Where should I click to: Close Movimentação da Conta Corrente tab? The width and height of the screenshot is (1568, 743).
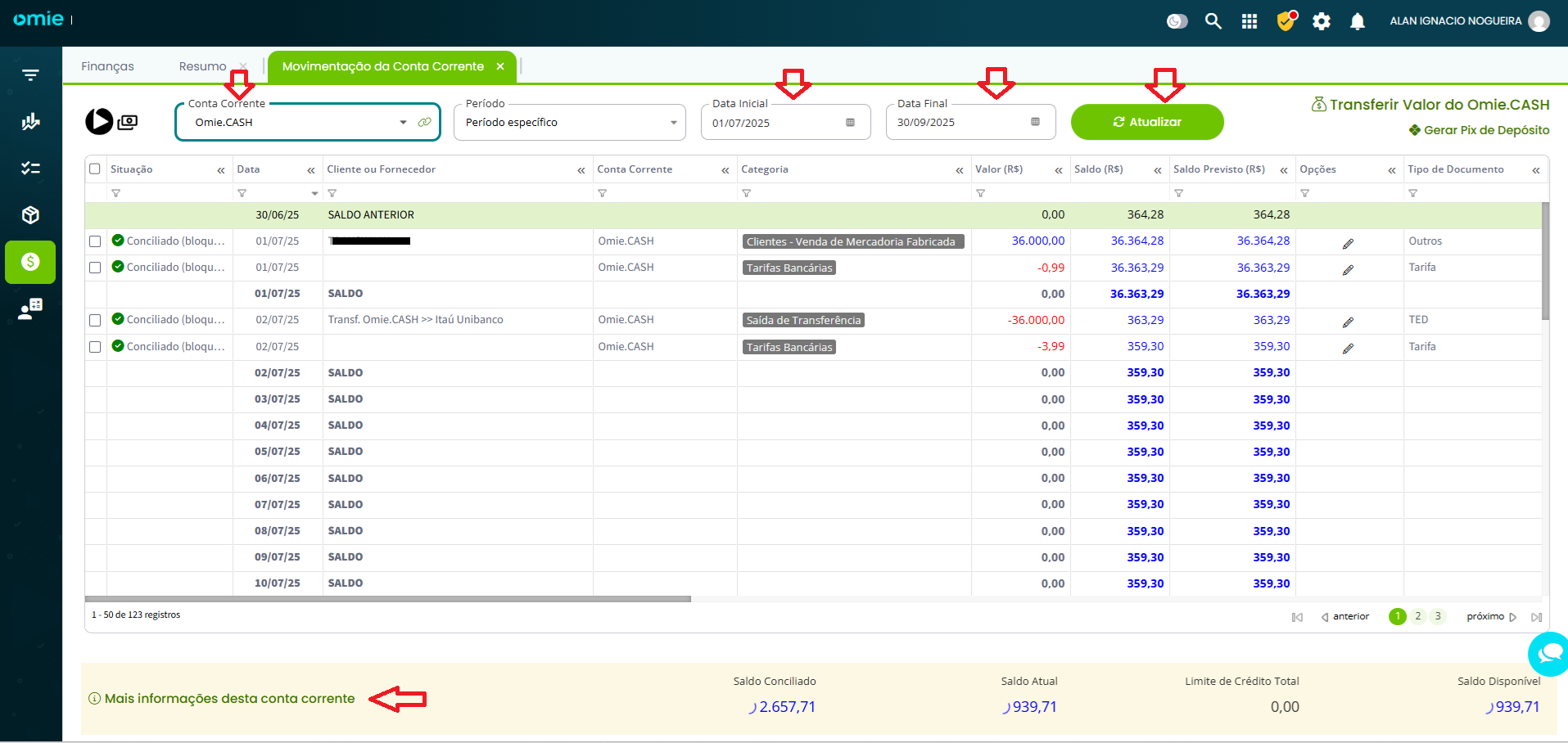(x=500, y=66)
